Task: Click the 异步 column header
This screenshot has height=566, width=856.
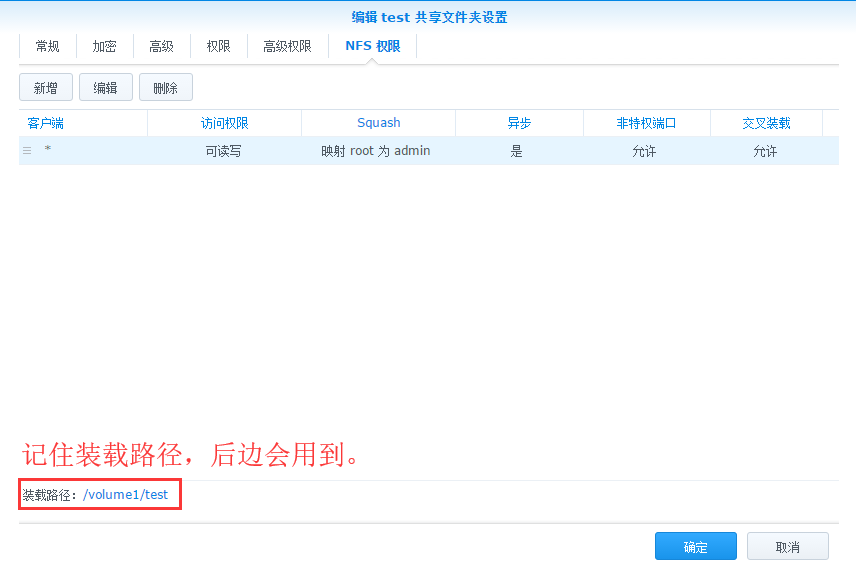Action: (519, 123)
